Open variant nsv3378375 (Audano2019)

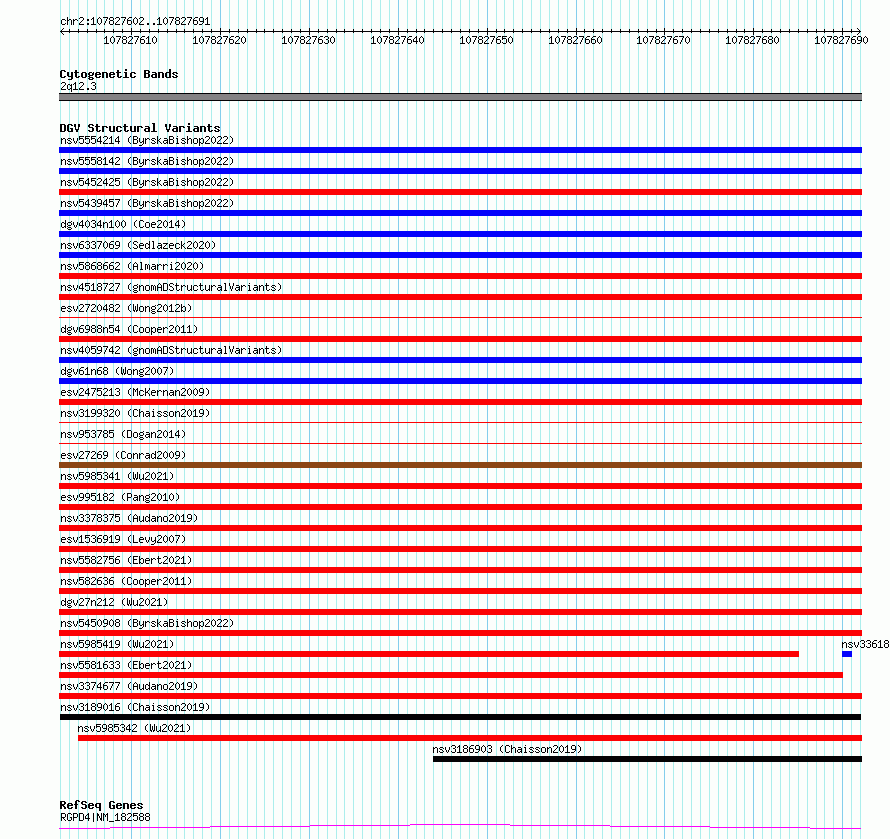pos(129,518)
